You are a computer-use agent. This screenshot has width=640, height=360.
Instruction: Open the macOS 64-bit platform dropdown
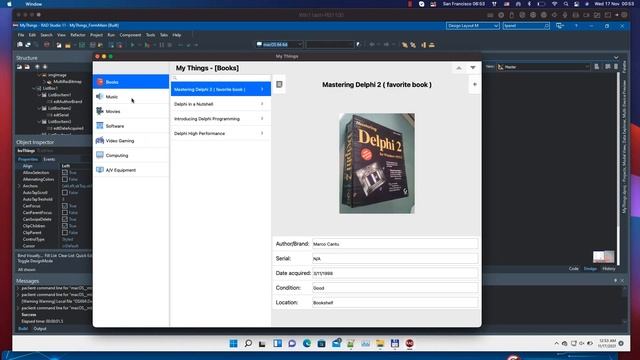click(280, 44)
